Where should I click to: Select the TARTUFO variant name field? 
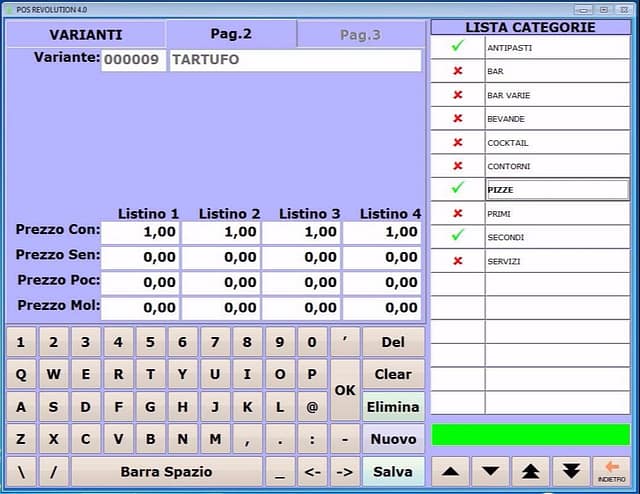(295, 60)
